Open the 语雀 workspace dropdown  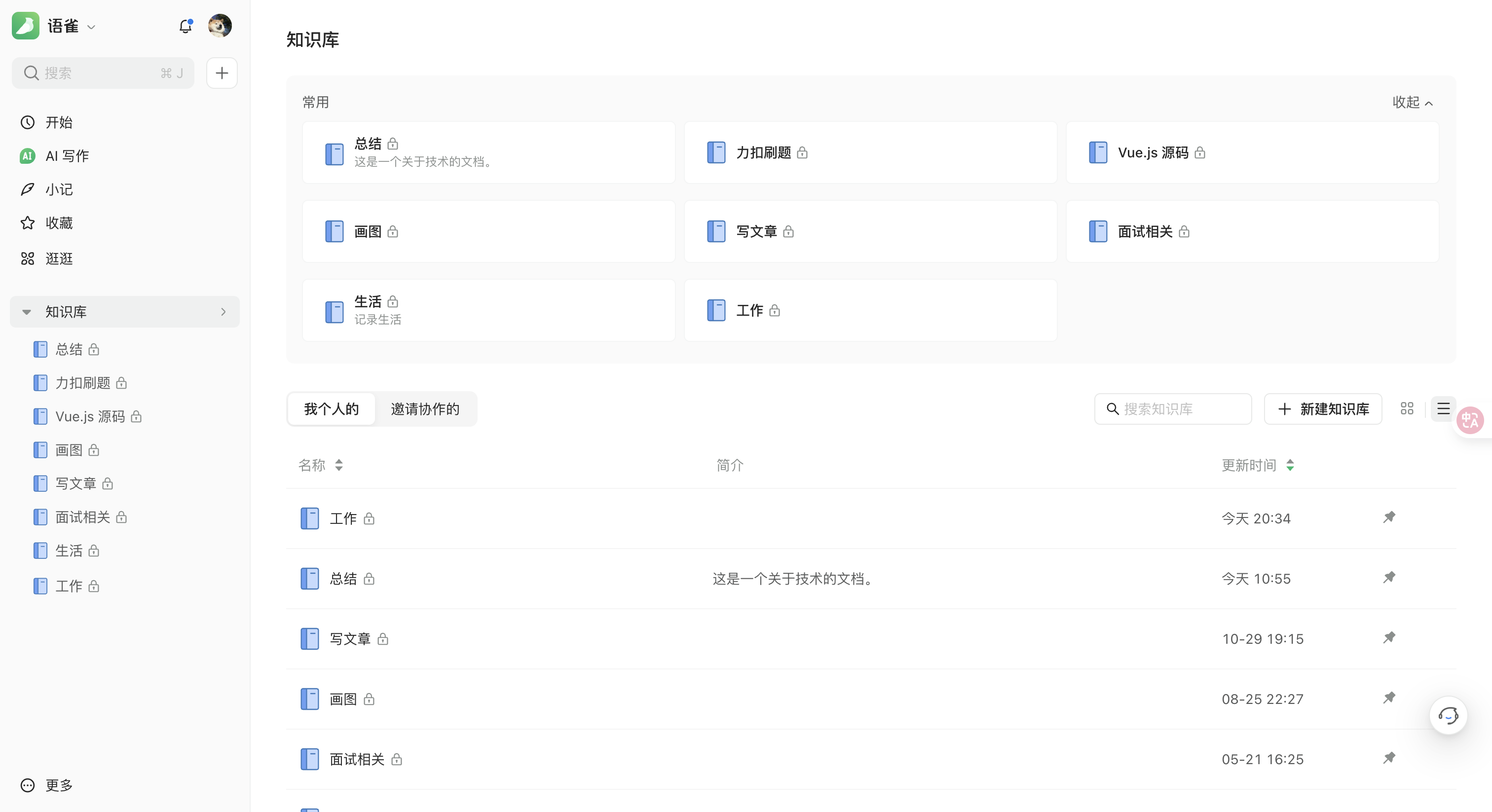[91, 27]
